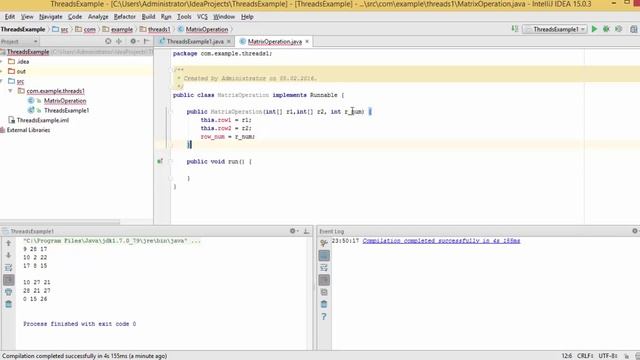
Task: Collapse the com.example.threads1 package node
Action: 11,91
